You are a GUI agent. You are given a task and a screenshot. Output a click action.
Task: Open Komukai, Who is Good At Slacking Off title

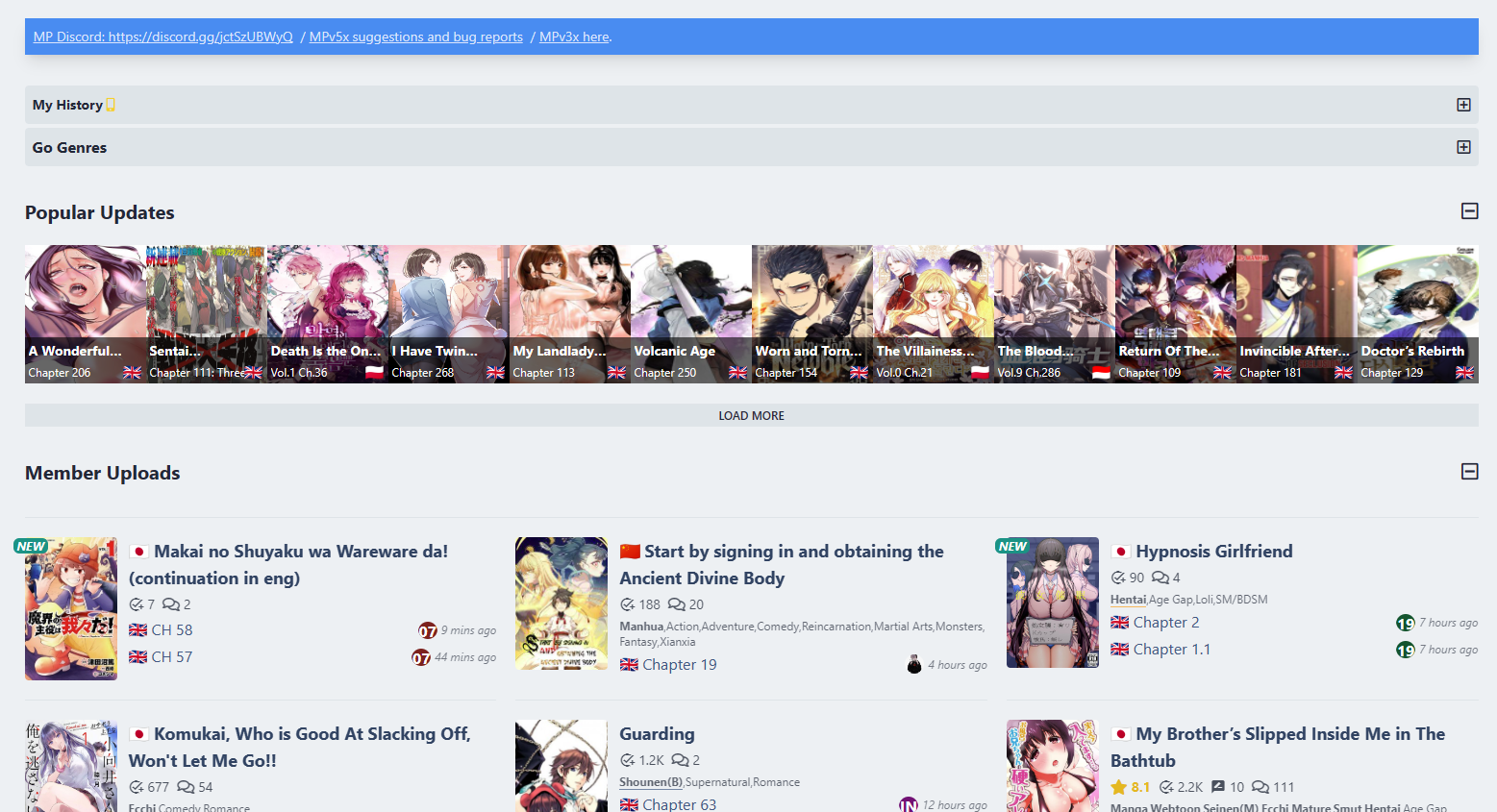(x=300, y=747)
